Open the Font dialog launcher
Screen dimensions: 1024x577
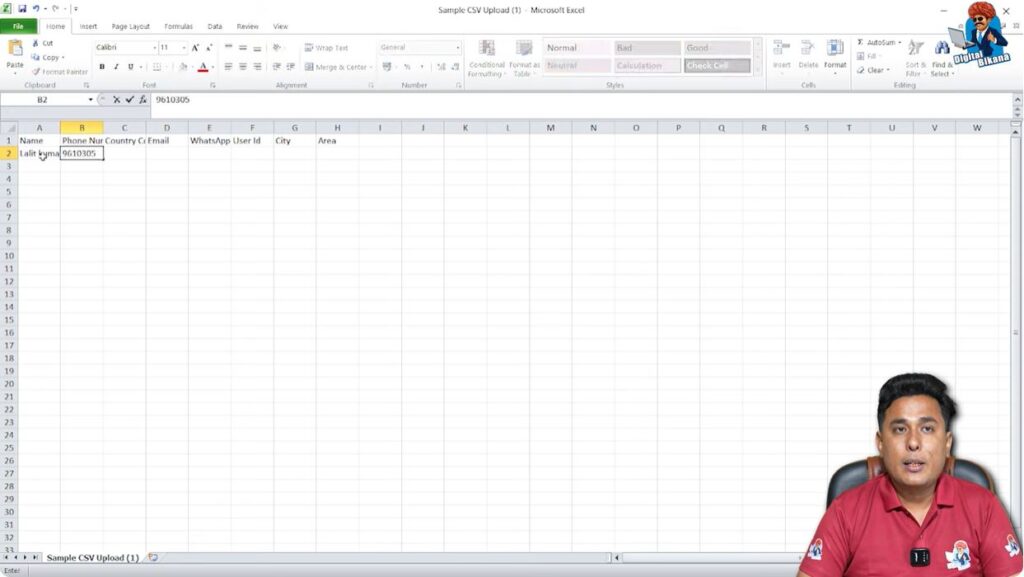(x=213, y=86)
